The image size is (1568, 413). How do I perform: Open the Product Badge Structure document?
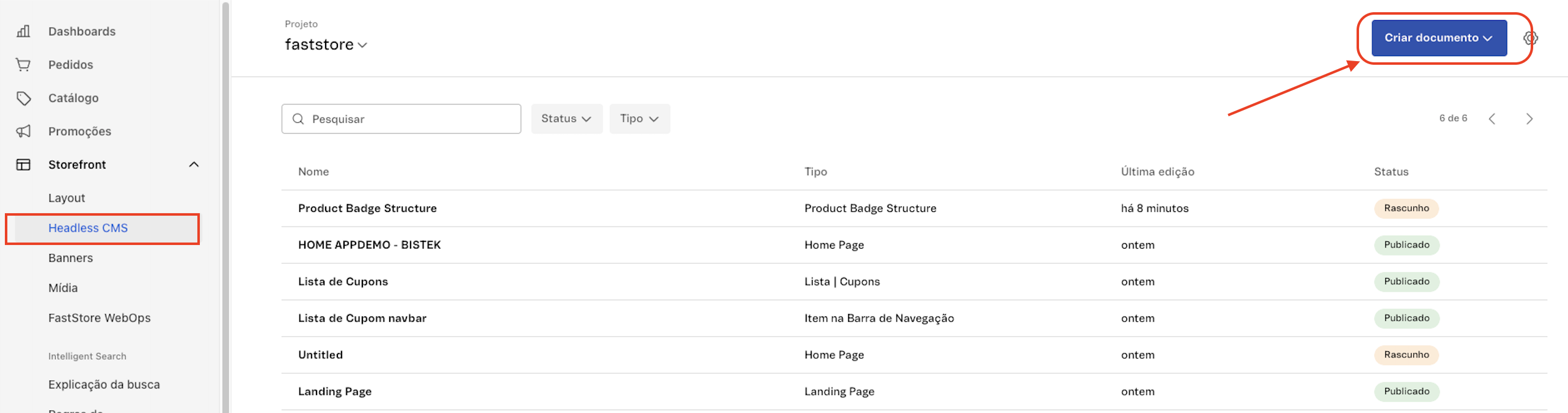367,208
